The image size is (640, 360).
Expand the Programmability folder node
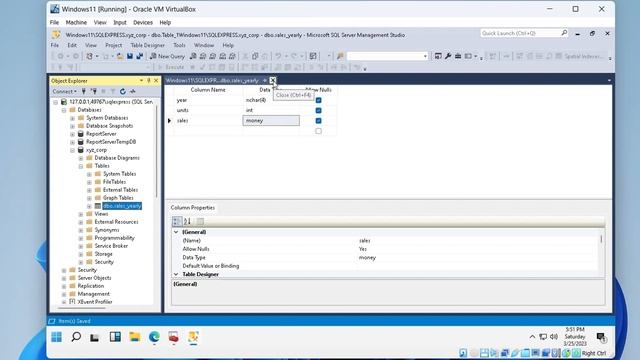[81, 238]
